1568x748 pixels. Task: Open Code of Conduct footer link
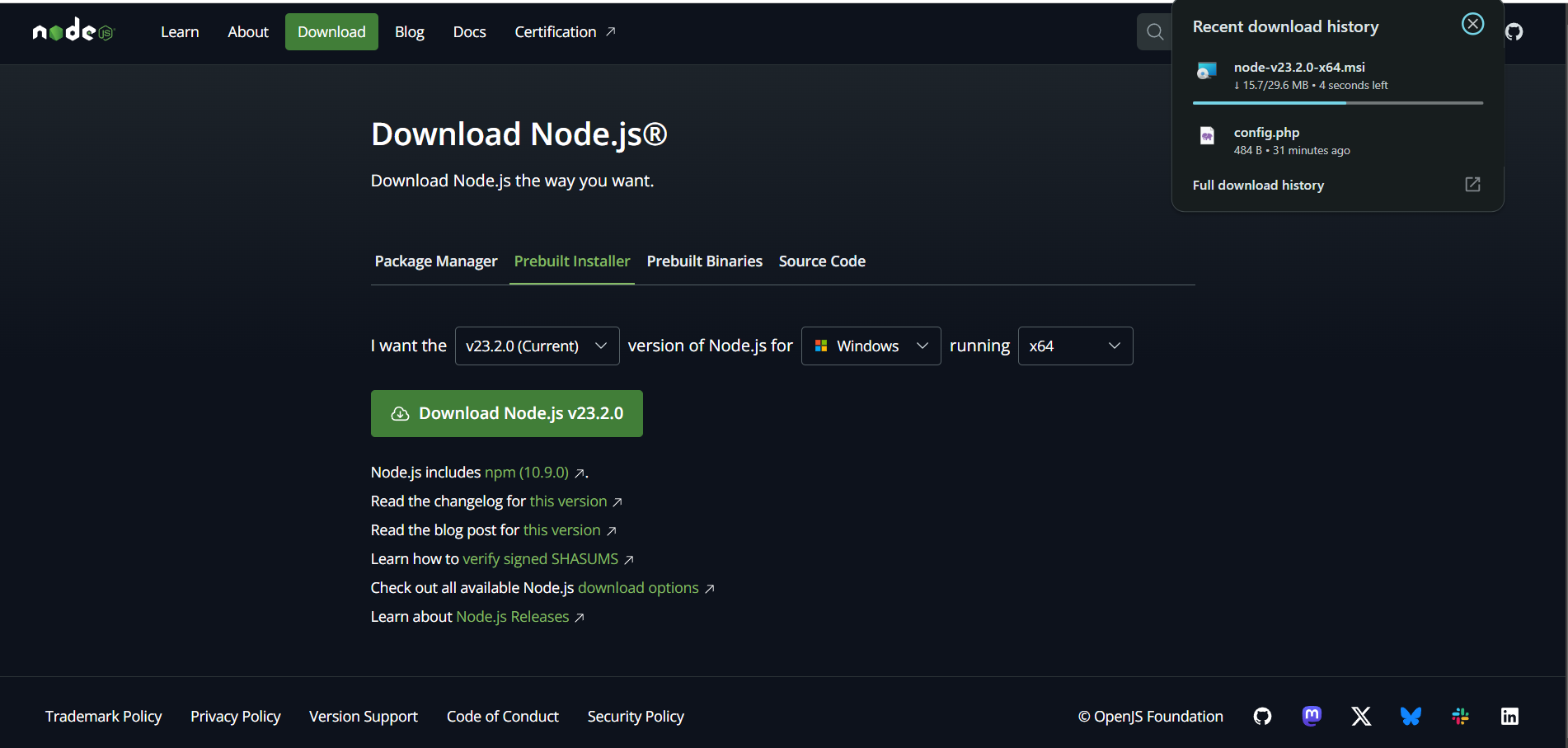(503, 717)
